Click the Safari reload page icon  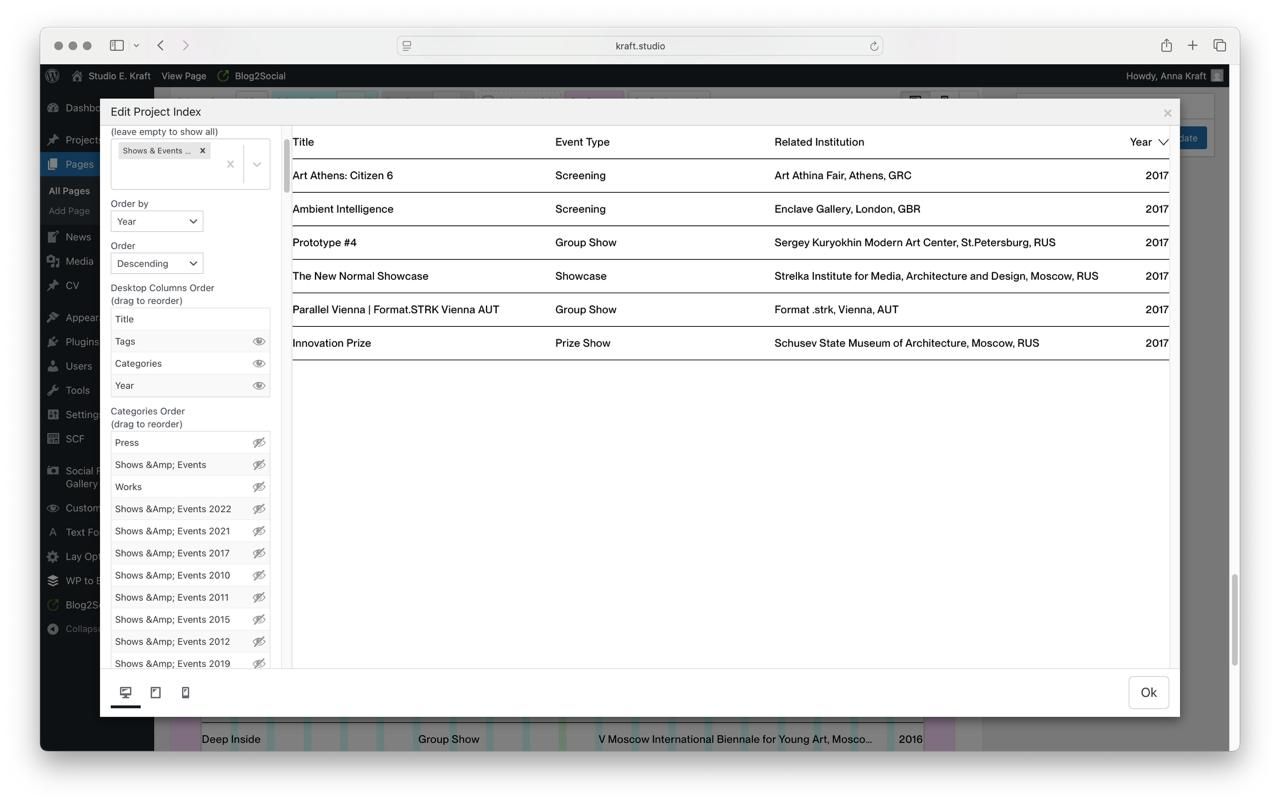(873, 46)
